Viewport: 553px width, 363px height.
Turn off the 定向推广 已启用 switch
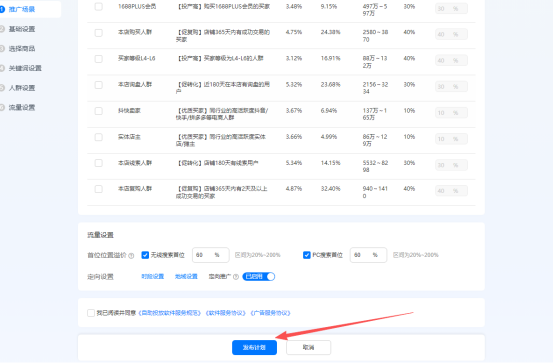point(259,277)
